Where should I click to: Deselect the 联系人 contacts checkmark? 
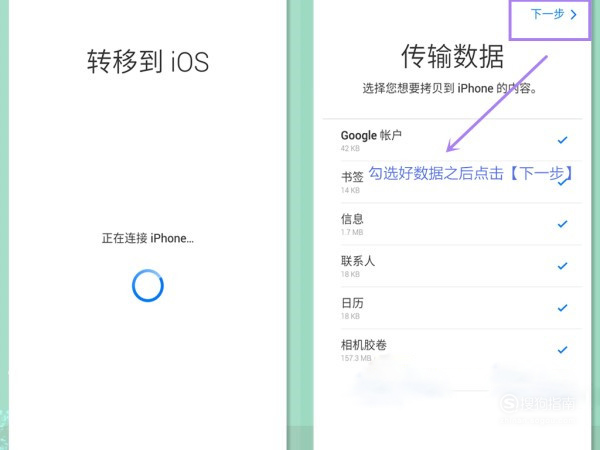[562, 266]
